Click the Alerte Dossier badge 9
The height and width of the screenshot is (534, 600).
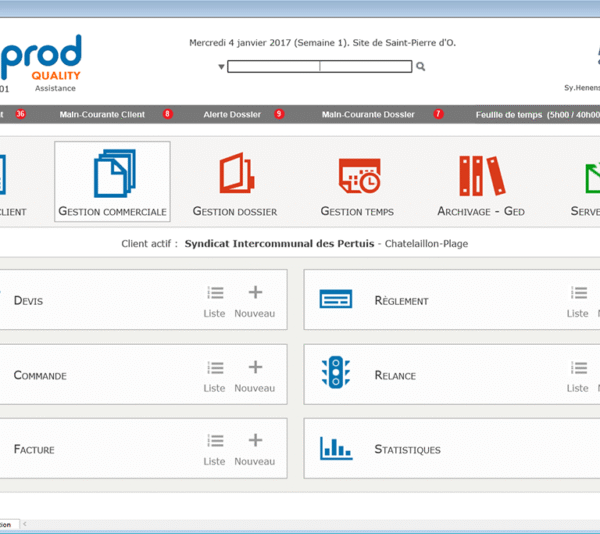tap(279, 114)
